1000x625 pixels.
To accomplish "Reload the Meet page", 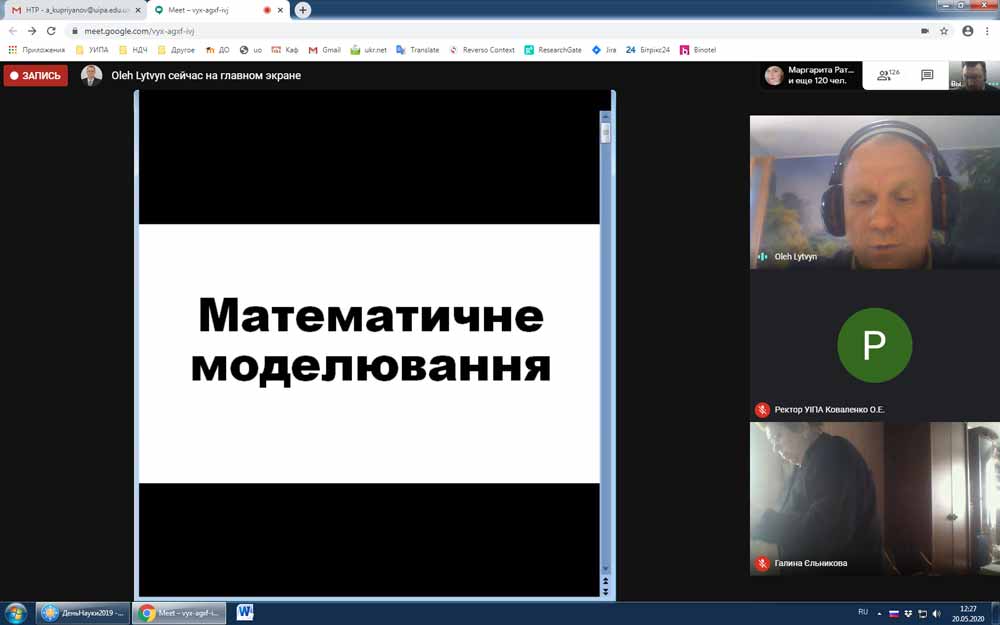I will pos(51,31).
